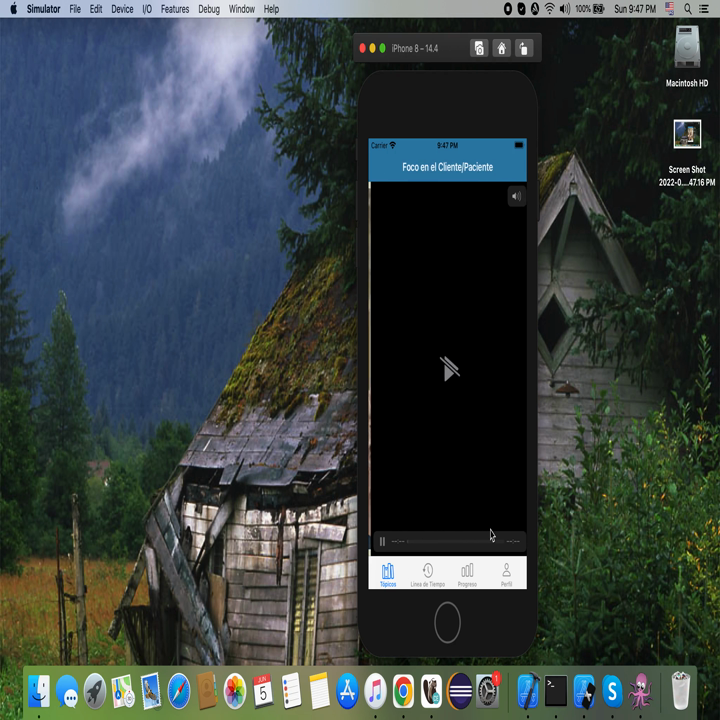Mute the video with the speaker button
The height and width of the screenshot is (720, 720).
[x=516, y=197]
